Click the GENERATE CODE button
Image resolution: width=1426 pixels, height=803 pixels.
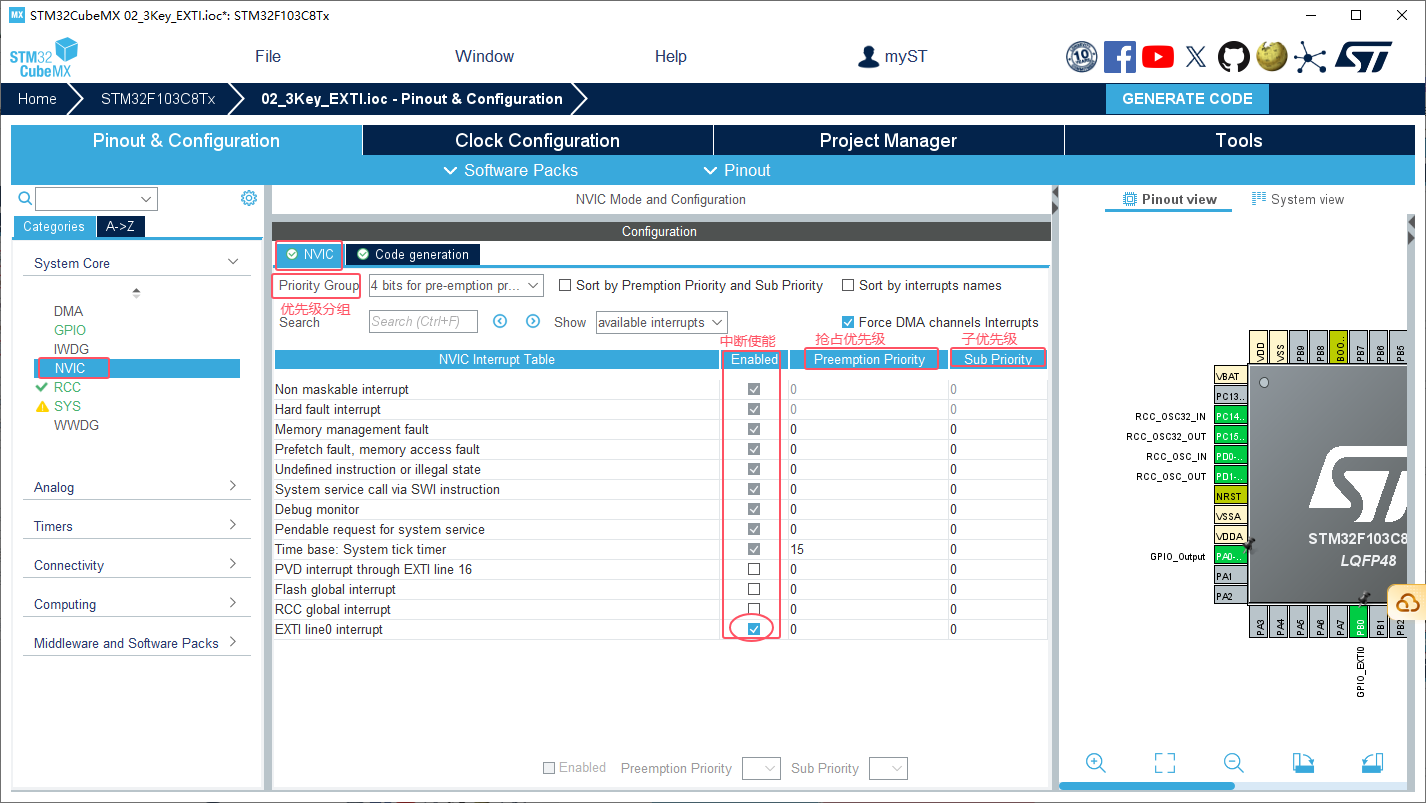click(x=1187, y=99)
